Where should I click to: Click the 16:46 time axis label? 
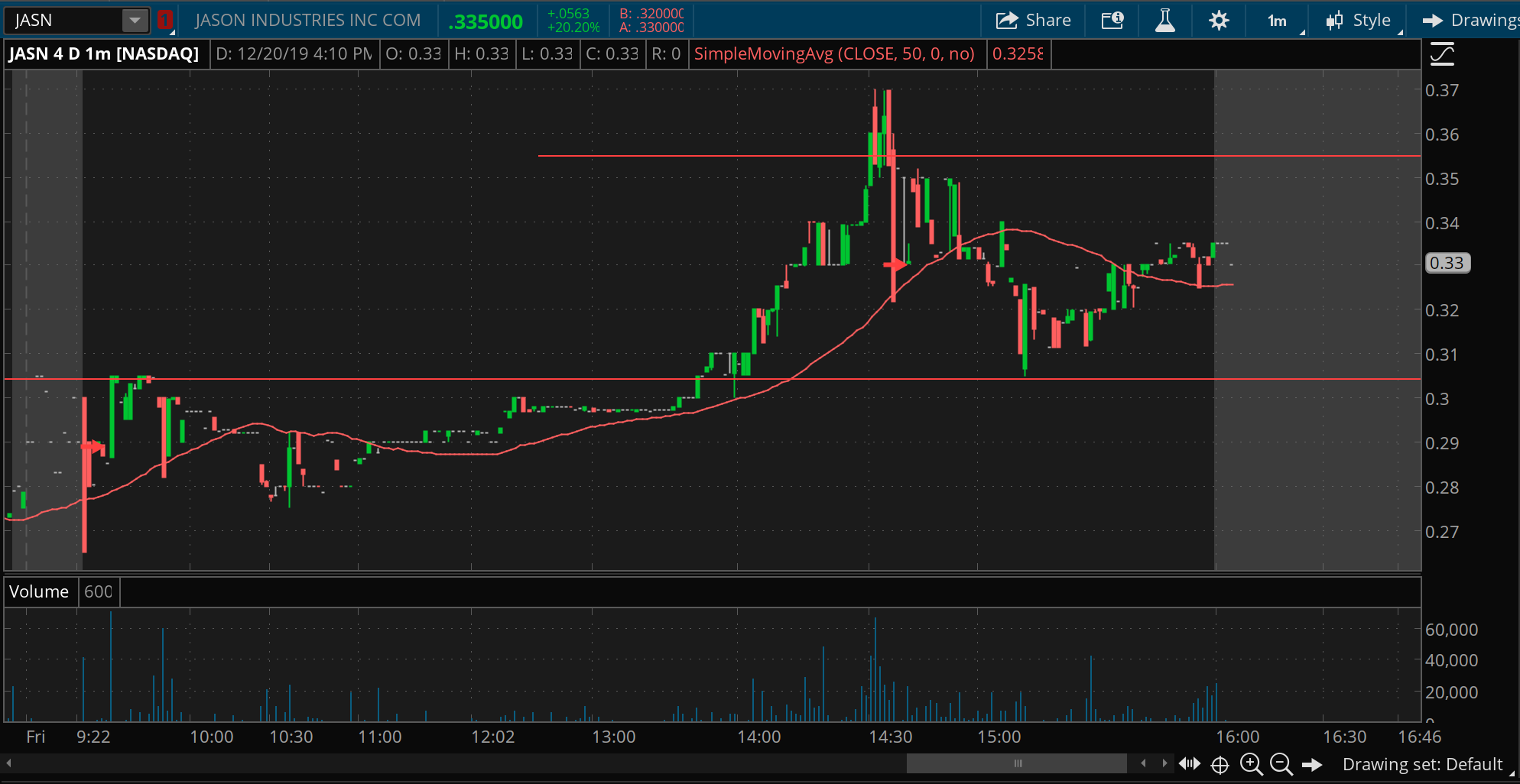tap(1420, 737)
